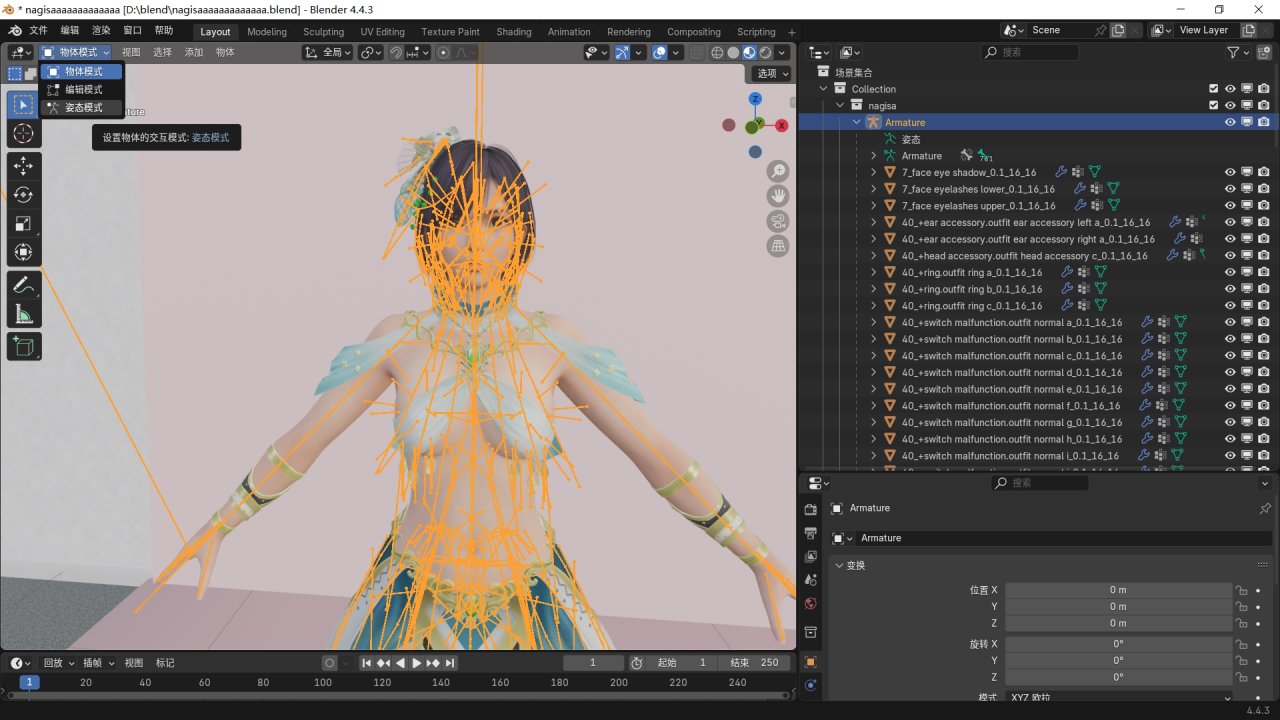
Task: Select the Rotate tool in the toolbar
Action: click(x=23, y=194)
